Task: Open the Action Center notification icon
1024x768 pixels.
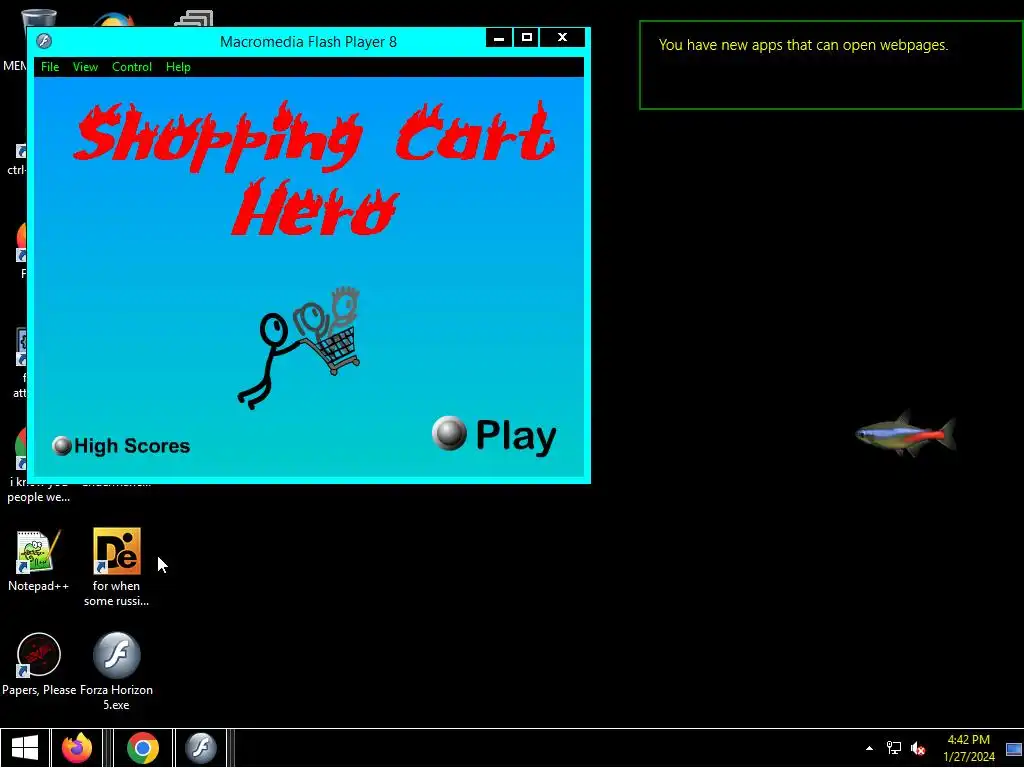Action: (1014, 749)
